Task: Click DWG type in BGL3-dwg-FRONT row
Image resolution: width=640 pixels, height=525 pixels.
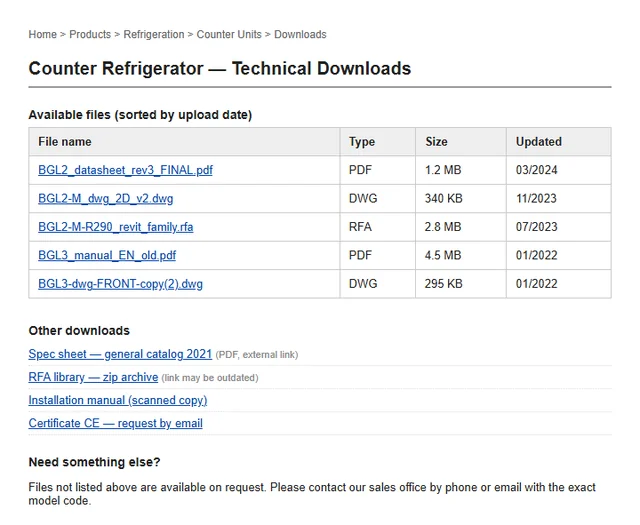Action: 378,284
